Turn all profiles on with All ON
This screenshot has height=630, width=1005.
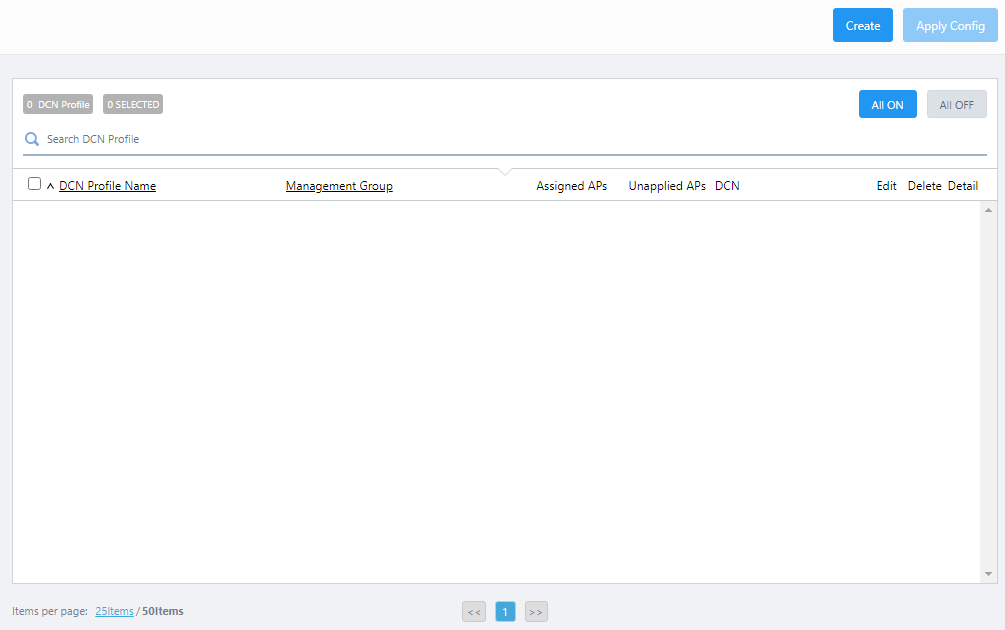[887, 105]
